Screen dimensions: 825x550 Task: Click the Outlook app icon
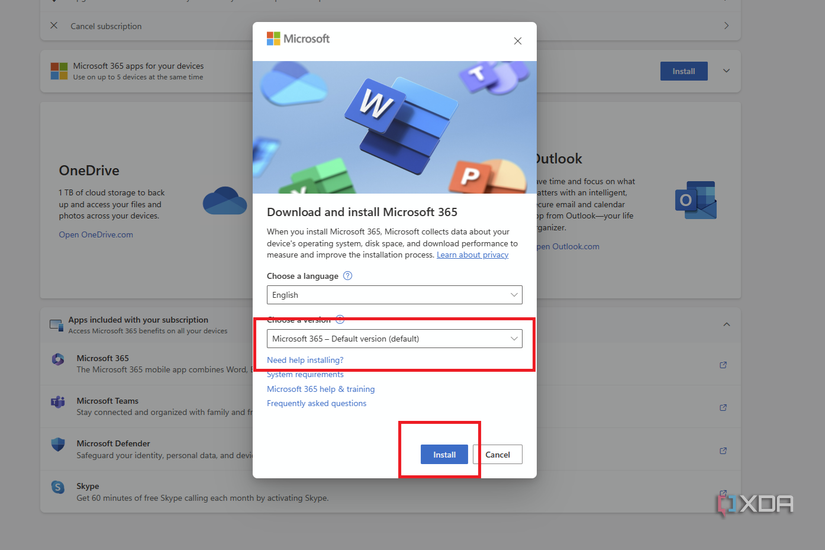[x=695, y=200]
